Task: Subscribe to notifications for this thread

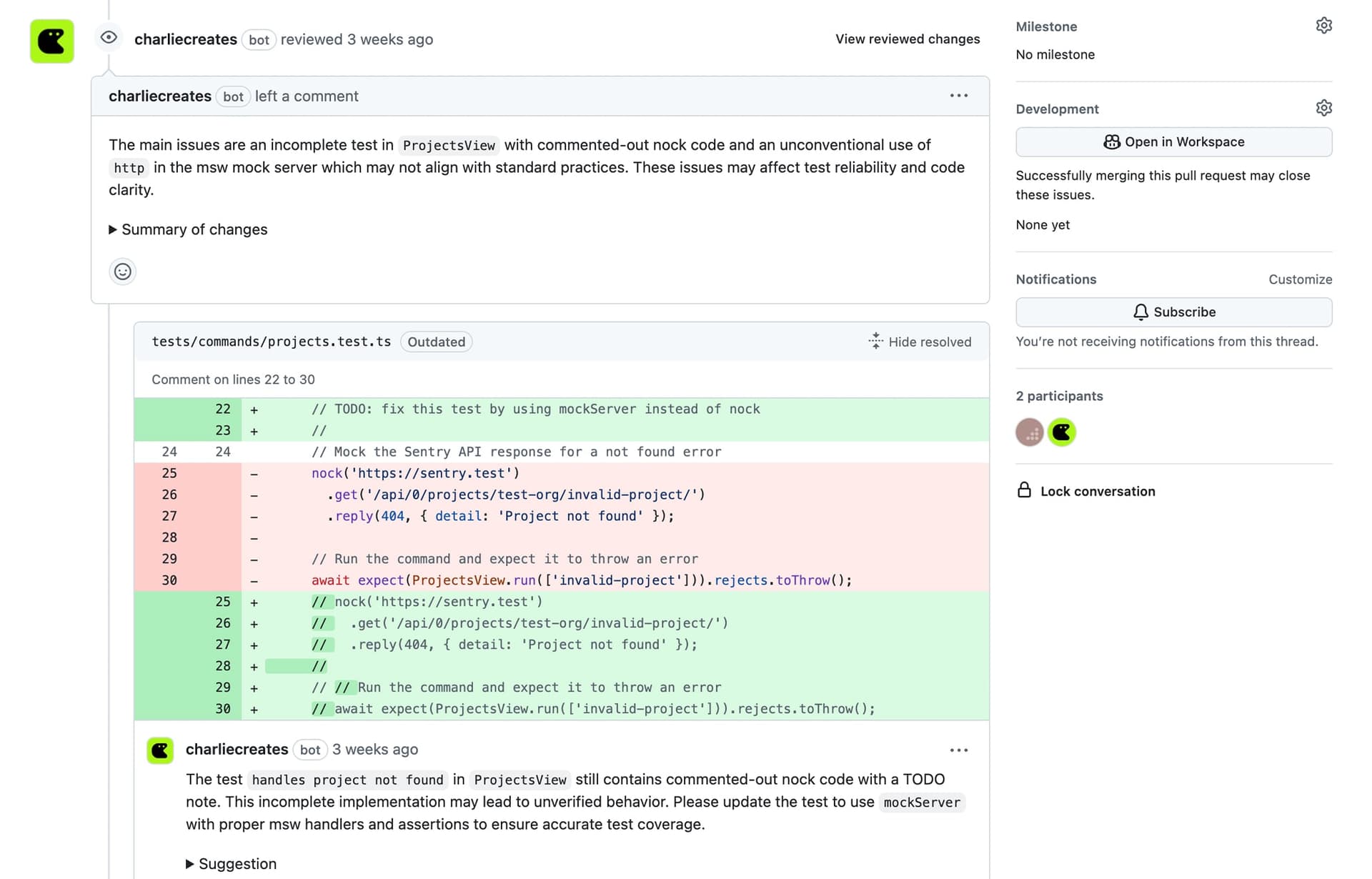Action: [x=1173, y=312]
